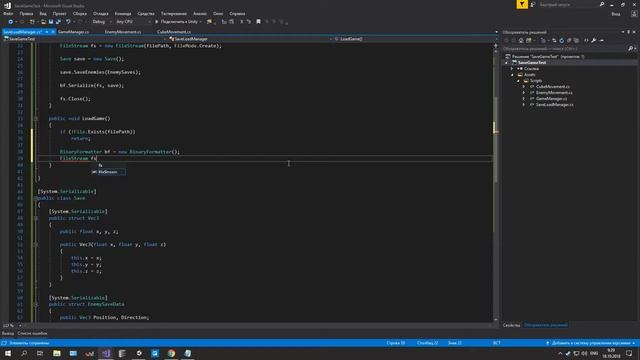Click Solution Explorer Collapse All icon

(569, 40)
